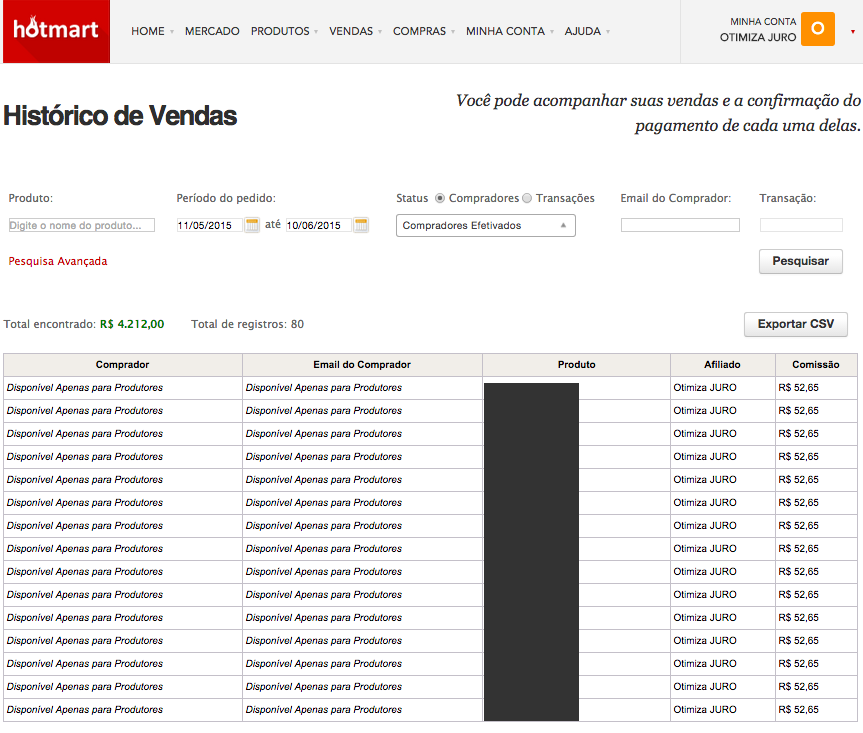Click the Transação input field
The width and height of the screenshot is (863, 733).
801,225
